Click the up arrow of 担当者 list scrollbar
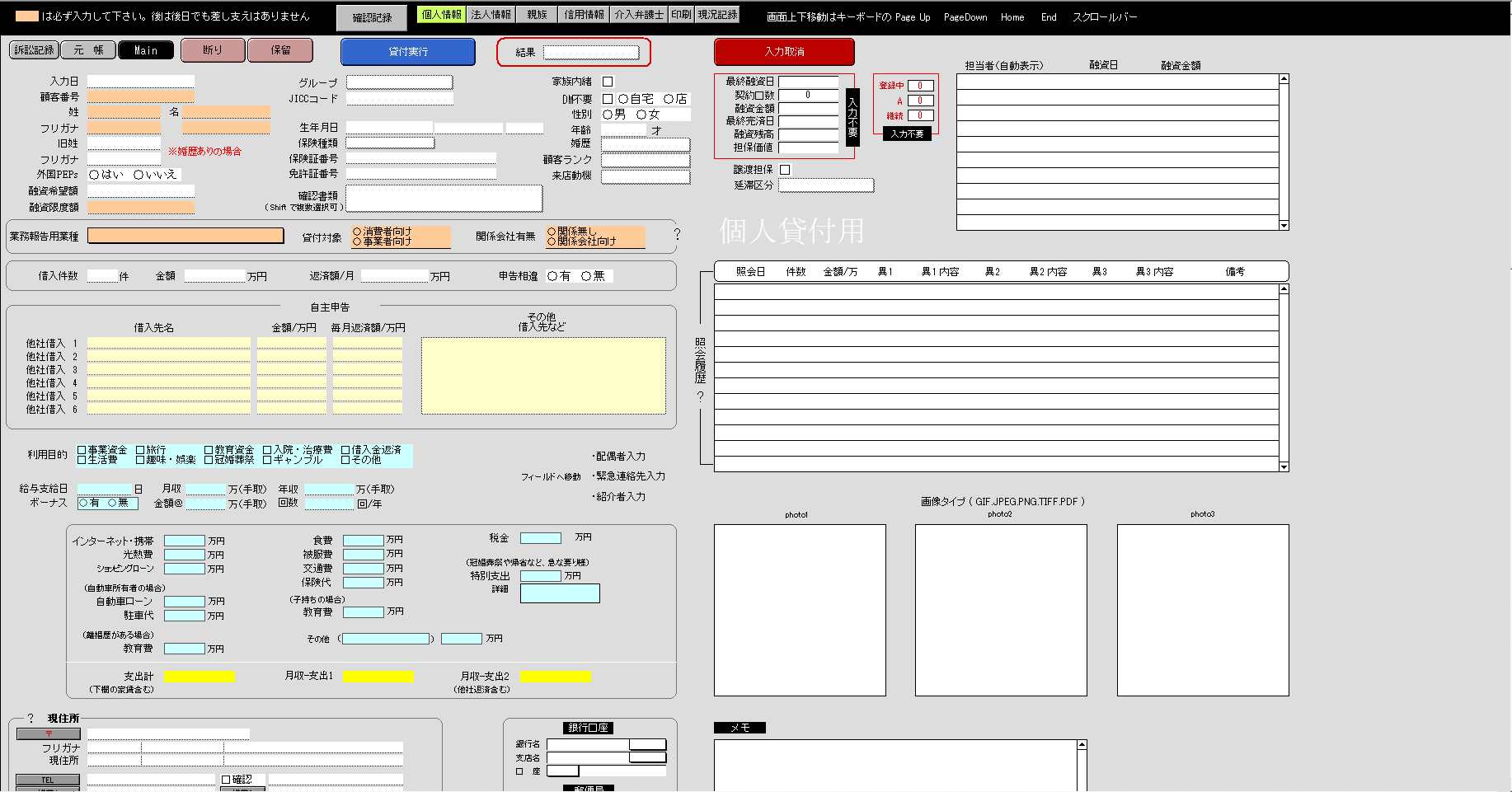 pos(1284,79)
